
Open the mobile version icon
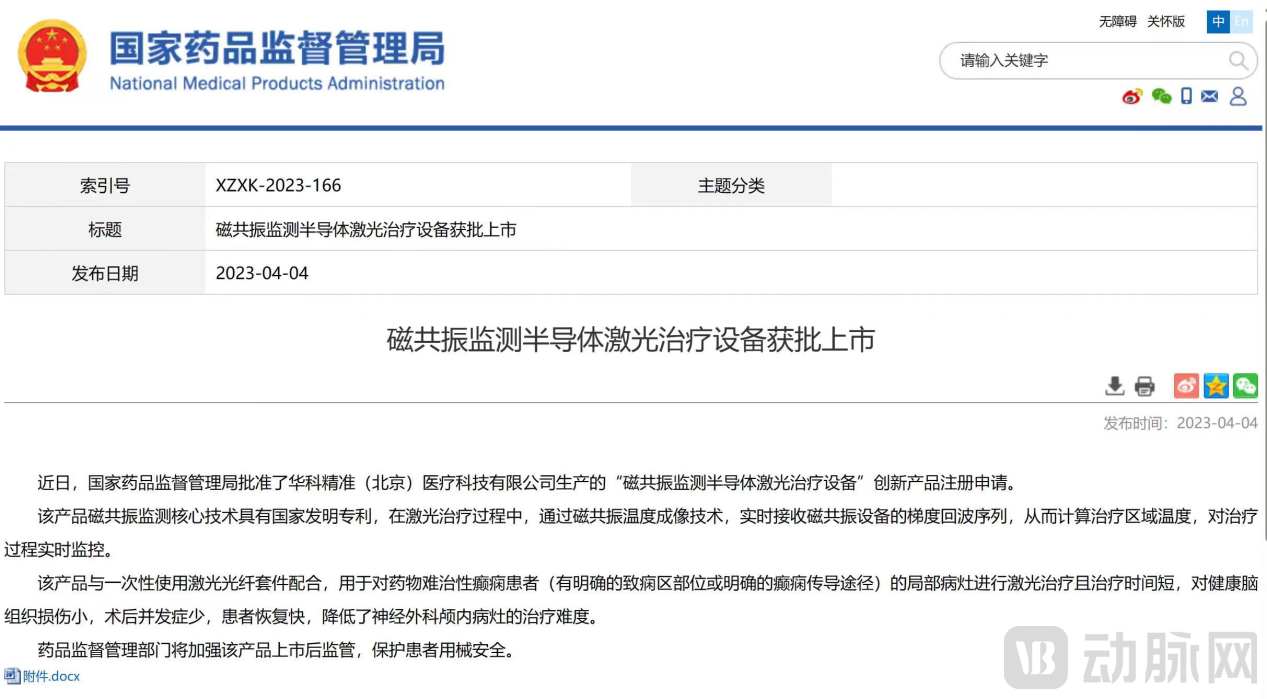pyautogui.click(x=1186, y=96)
